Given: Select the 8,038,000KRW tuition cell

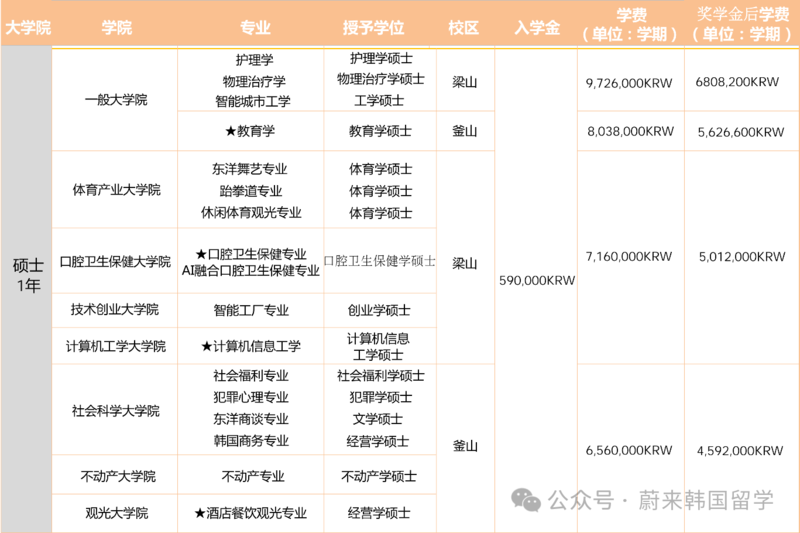Looking at the screenshot, I should [631, 131].
